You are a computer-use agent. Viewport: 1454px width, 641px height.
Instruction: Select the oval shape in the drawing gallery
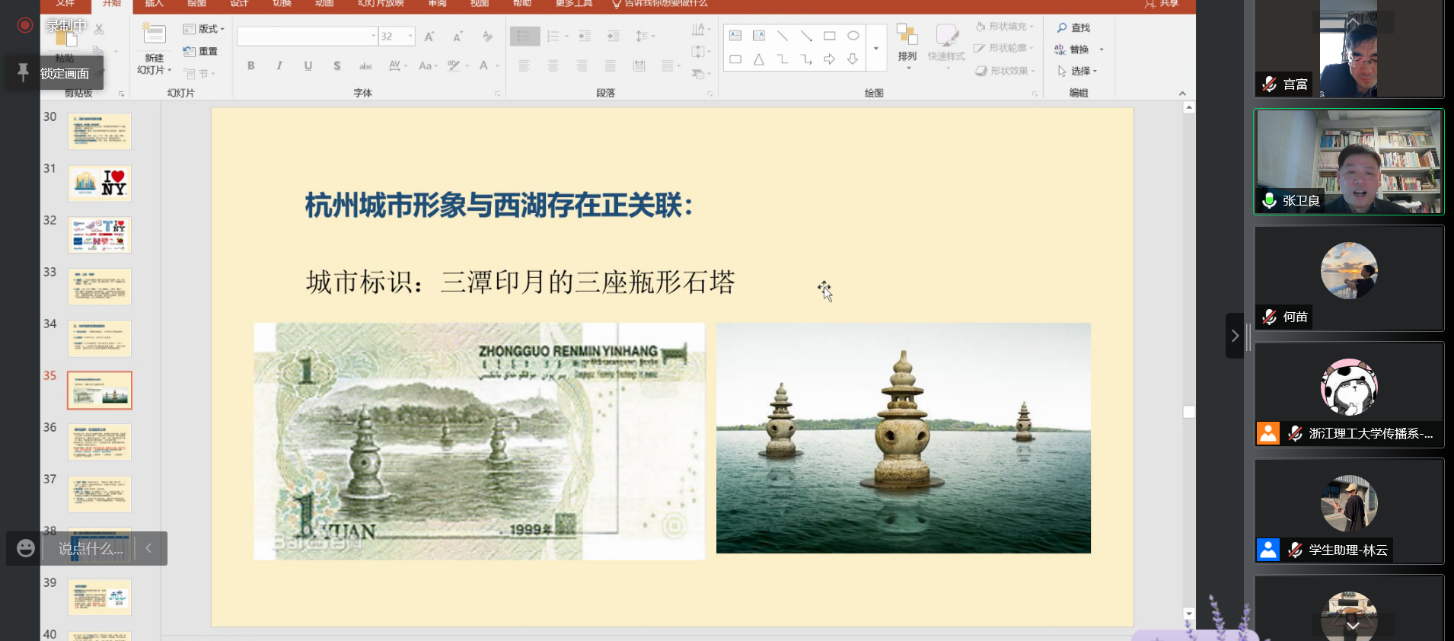(853, 36)
